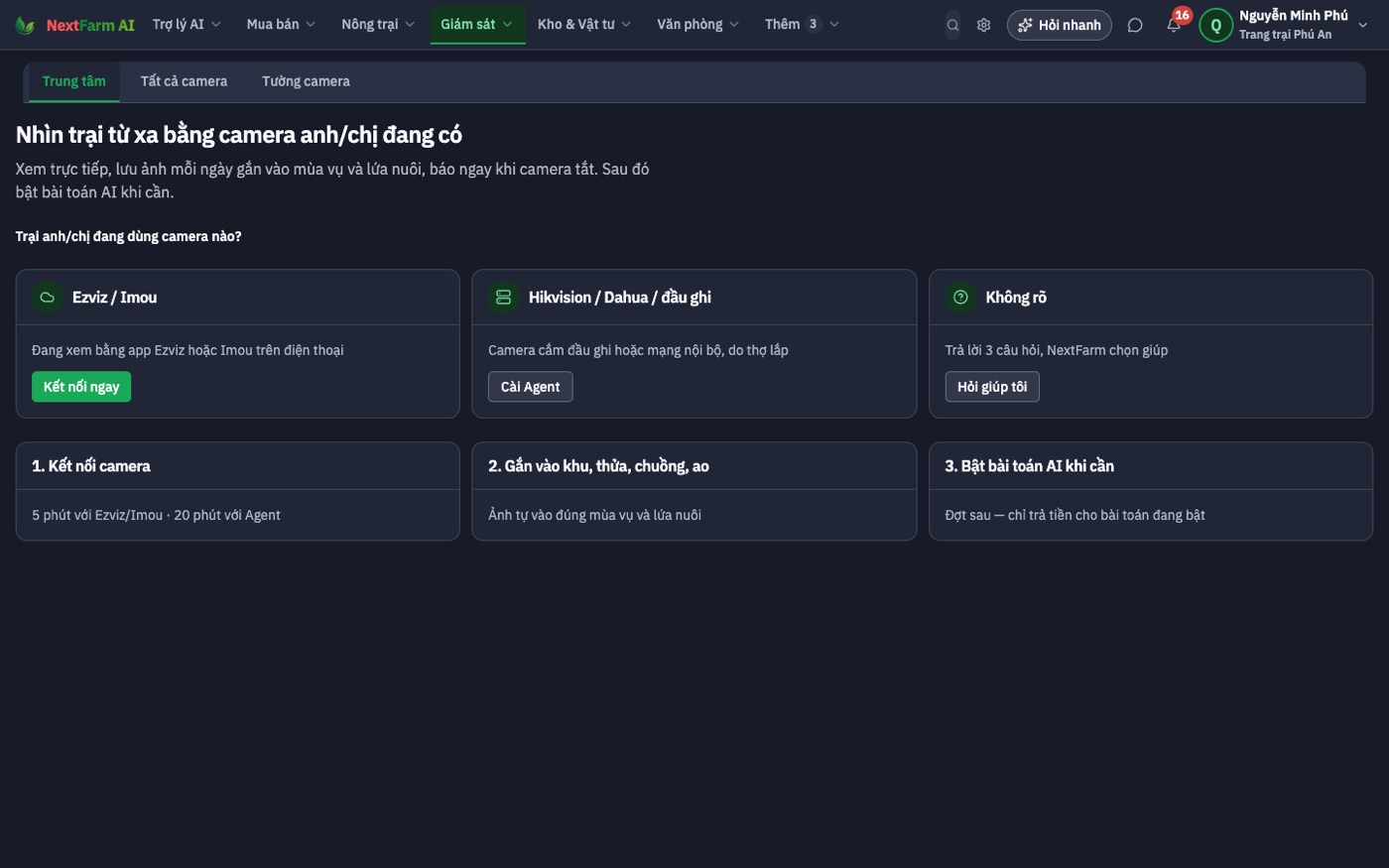Open the Thêm 3 overflow menu

coord(802,24)
